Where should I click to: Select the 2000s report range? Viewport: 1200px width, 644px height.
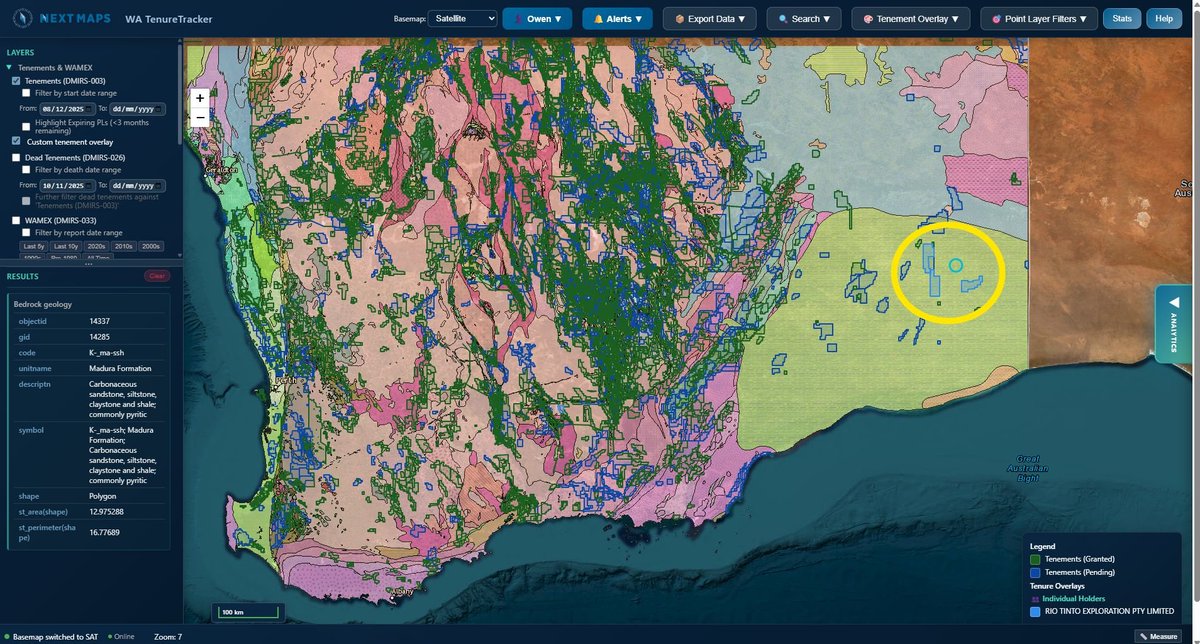[x=151, y=246]
